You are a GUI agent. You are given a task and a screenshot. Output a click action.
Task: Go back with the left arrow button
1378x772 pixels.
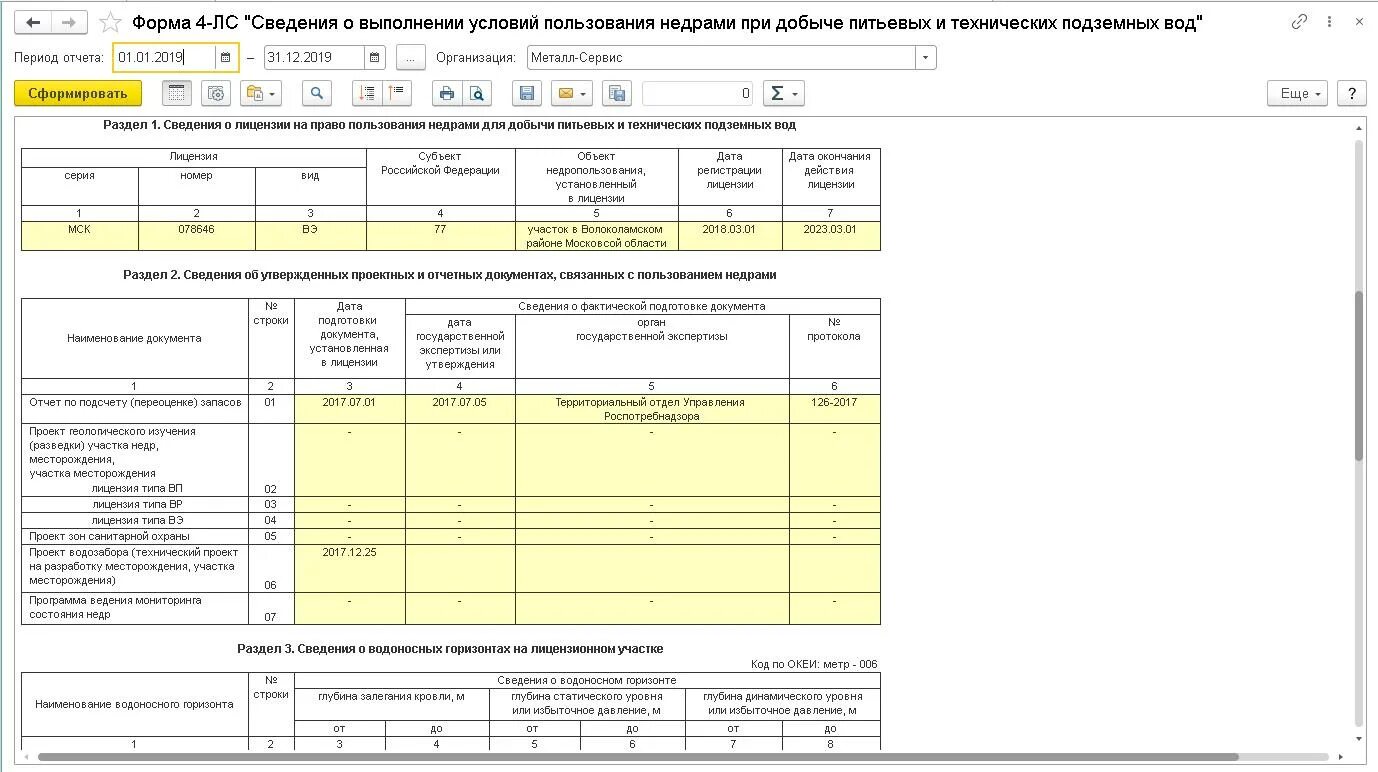point(34,22)
